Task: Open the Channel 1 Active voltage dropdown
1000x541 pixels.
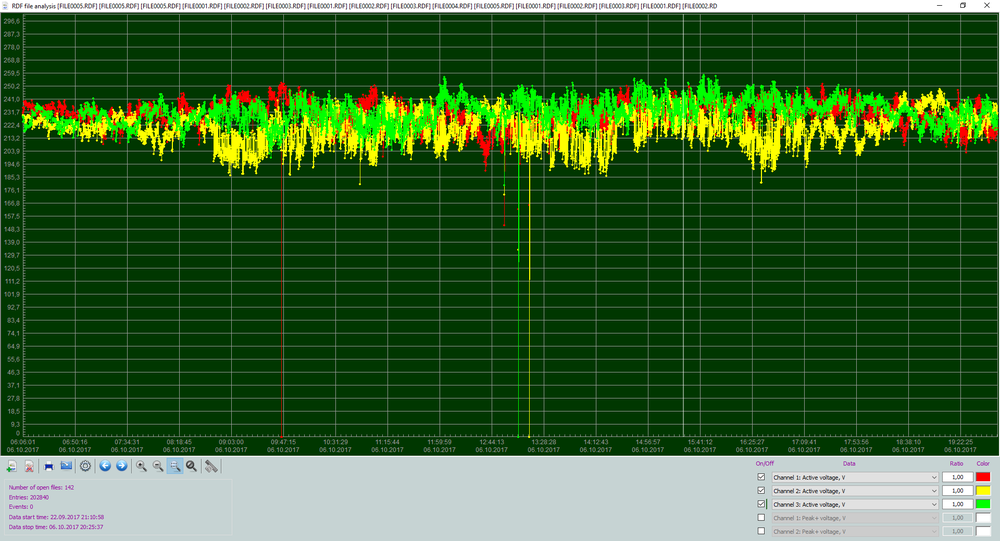Action: click(855, 477)
